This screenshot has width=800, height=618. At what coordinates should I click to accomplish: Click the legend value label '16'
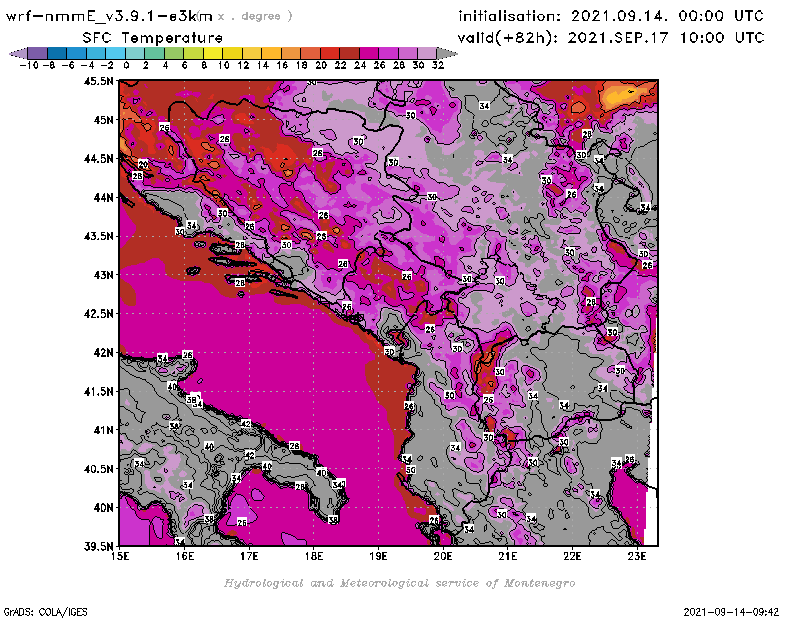point(282,65)
